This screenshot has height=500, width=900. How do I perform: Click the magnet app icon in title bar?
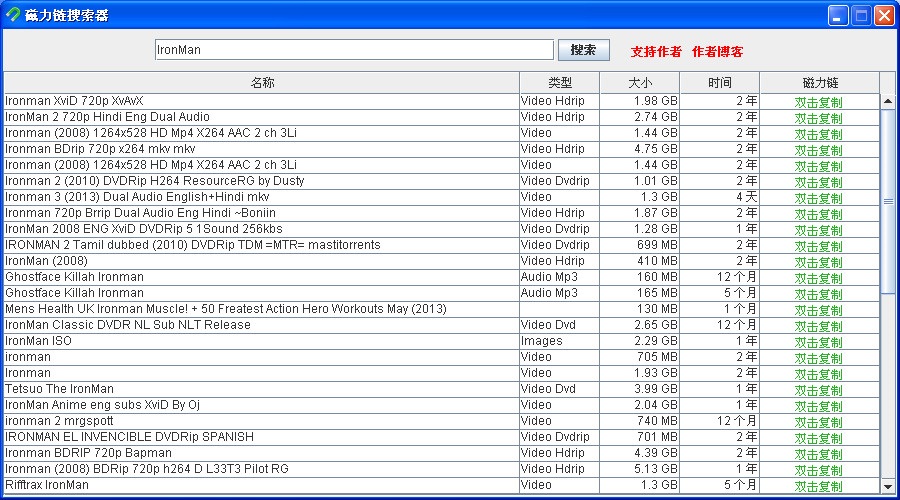tap(13, 15)
